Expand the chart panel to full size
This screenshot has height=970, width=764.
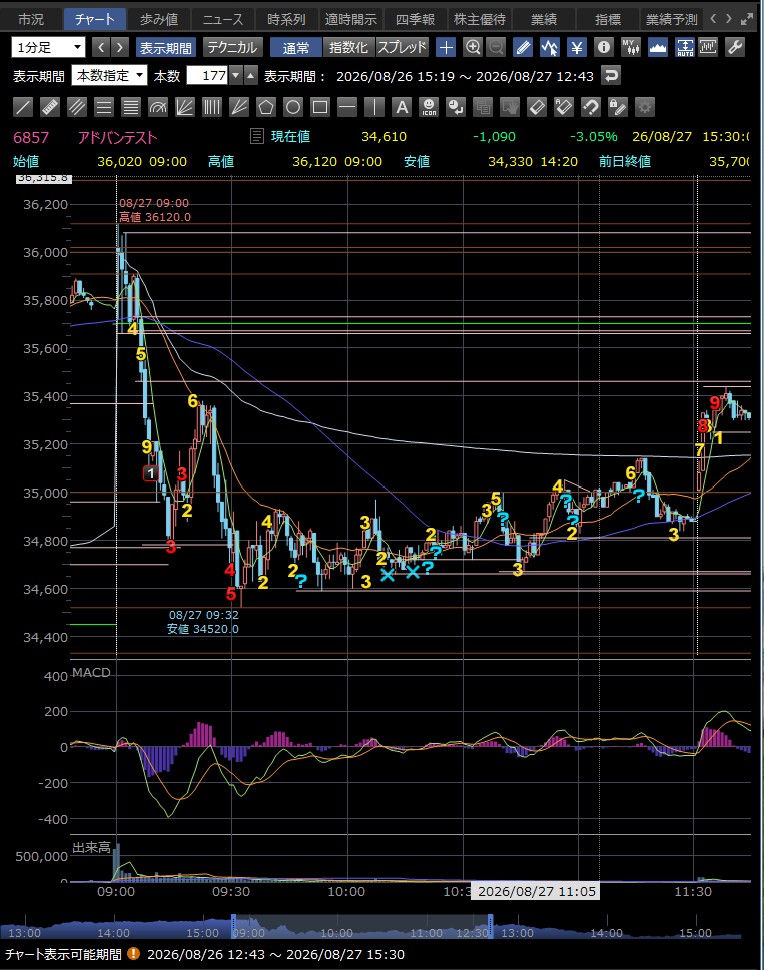coord(747,19)
